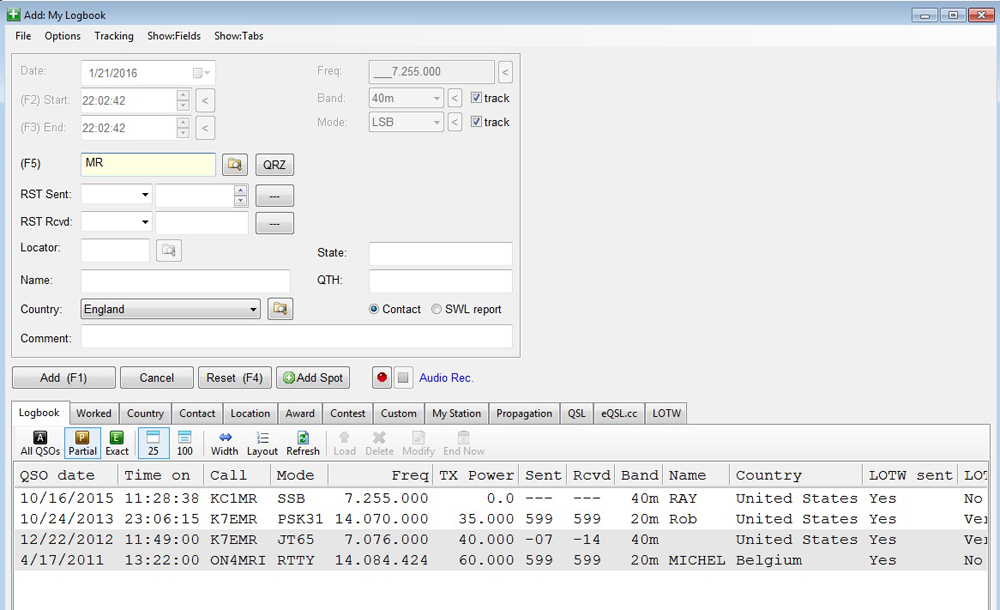Open the Show:Fields menu
Screen dimensions: 1000x610
pyautogui.click(x=174, y=36)
